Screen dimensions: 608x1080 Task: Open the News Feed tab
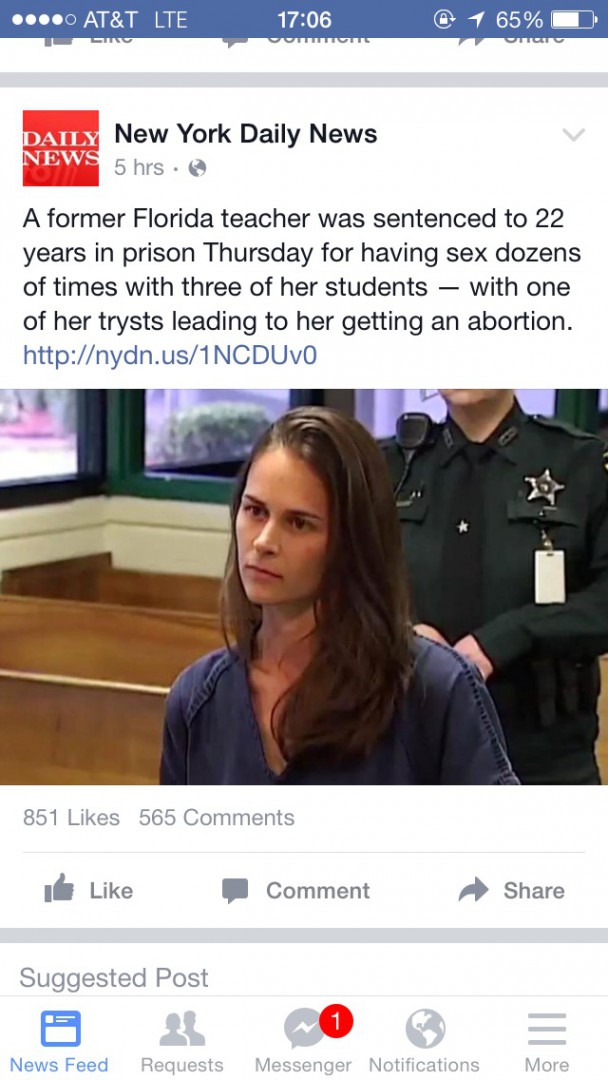(x=59, y=1041)
